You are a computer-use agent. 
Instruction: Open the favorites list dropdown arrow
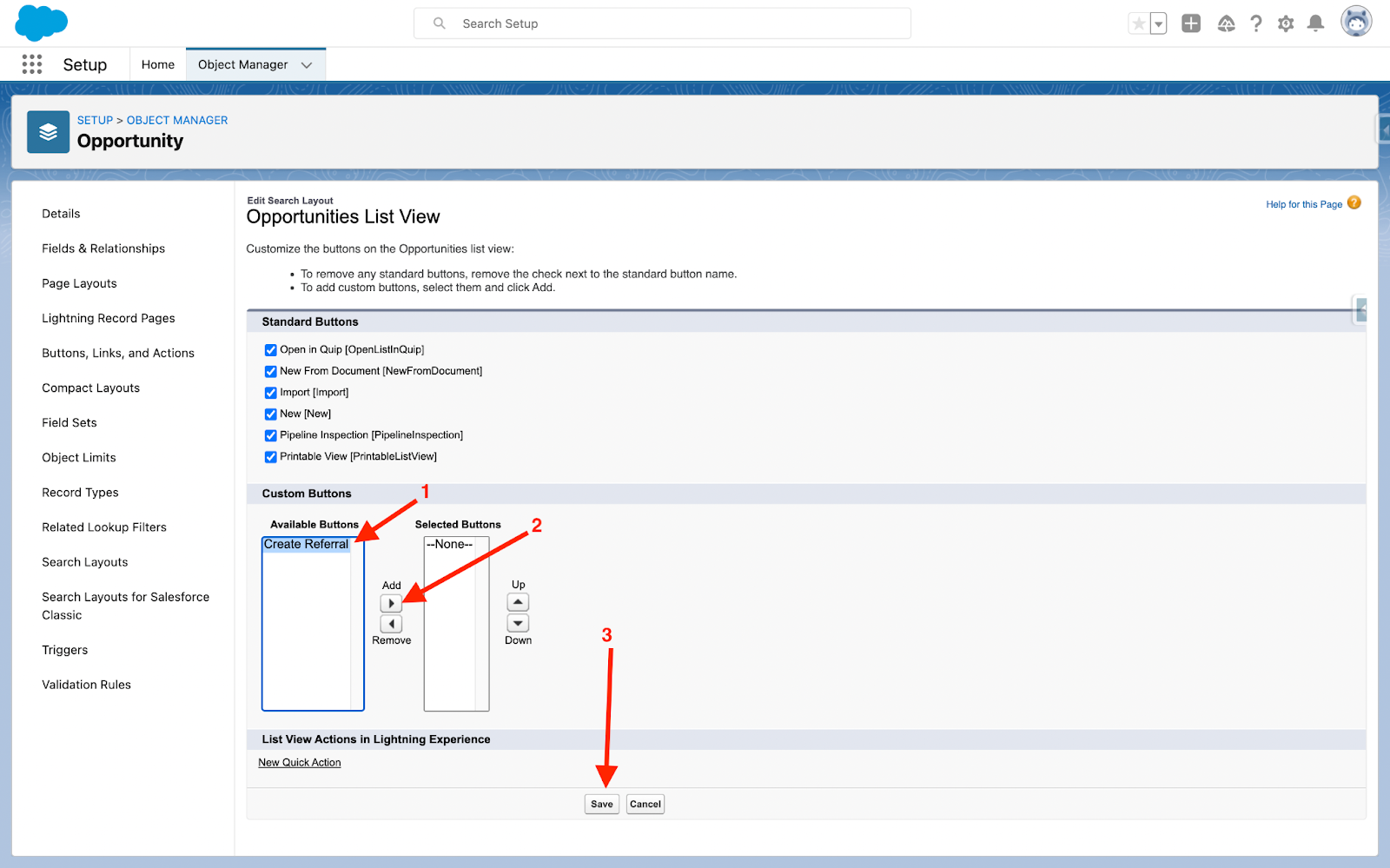(x=1158, y=23)
